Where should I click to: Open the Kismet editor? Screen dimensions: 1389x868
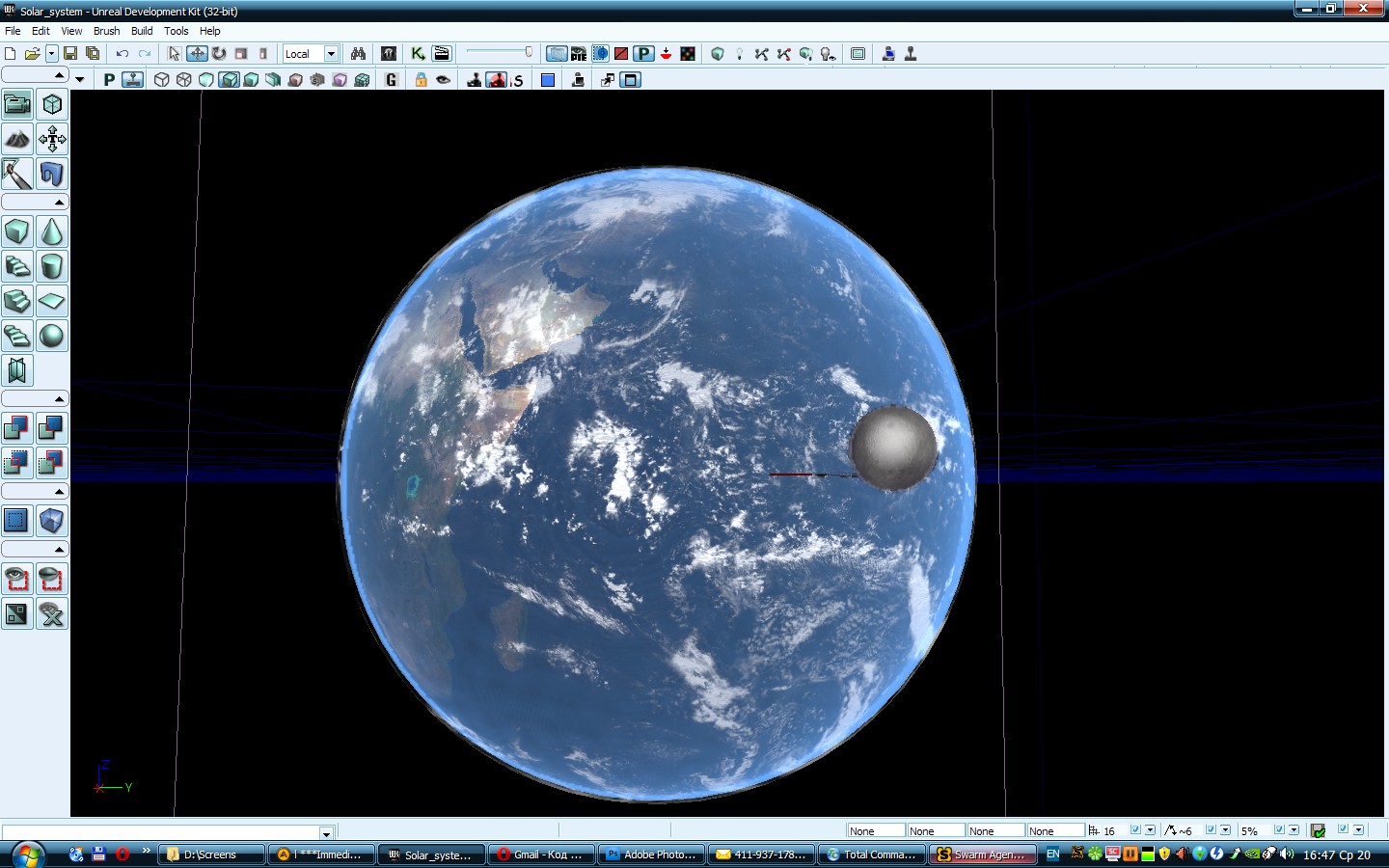pyautogui.click(x=418, y=54)
